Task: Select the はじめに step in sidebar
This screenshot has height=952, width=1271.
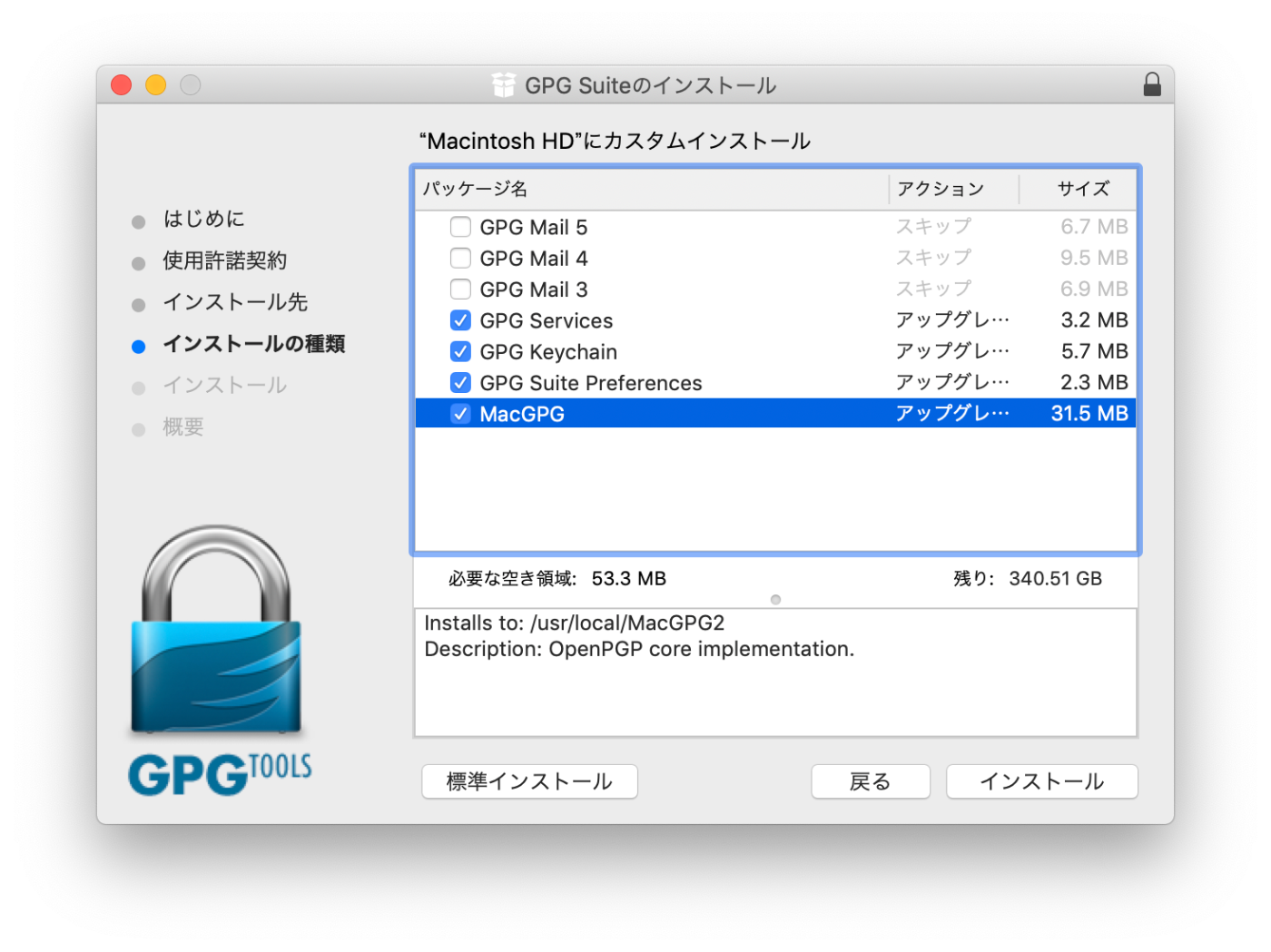Action: (203, 219)
